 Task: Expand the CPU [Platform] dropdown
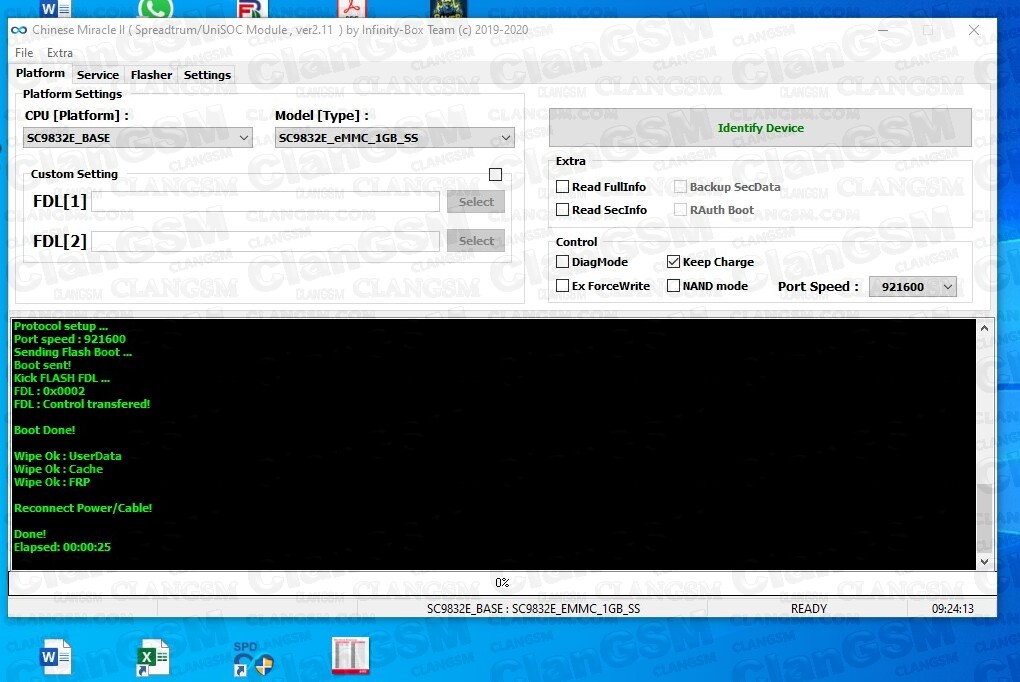137,138
